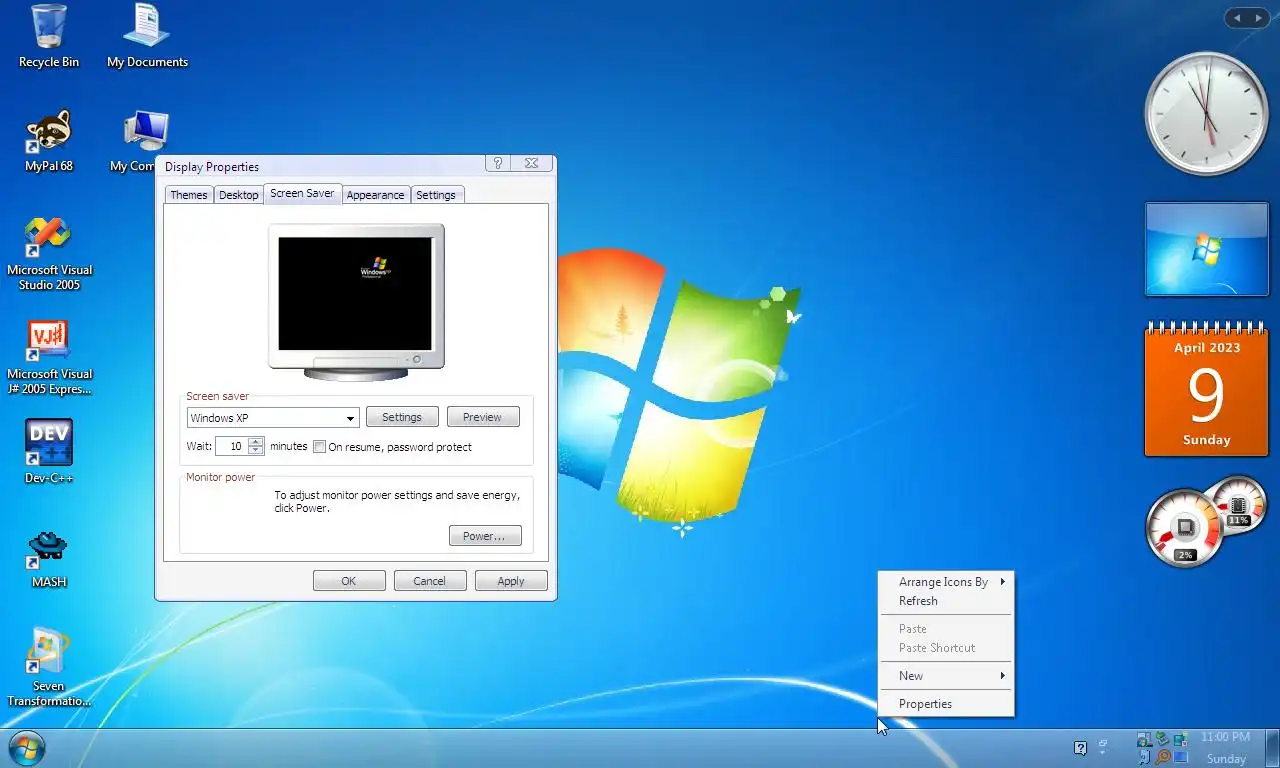The height and width of the screenshot is (768, 1280).
Task: Click the Display Properties help question-mark button
Action: click(x=498, y=163)
